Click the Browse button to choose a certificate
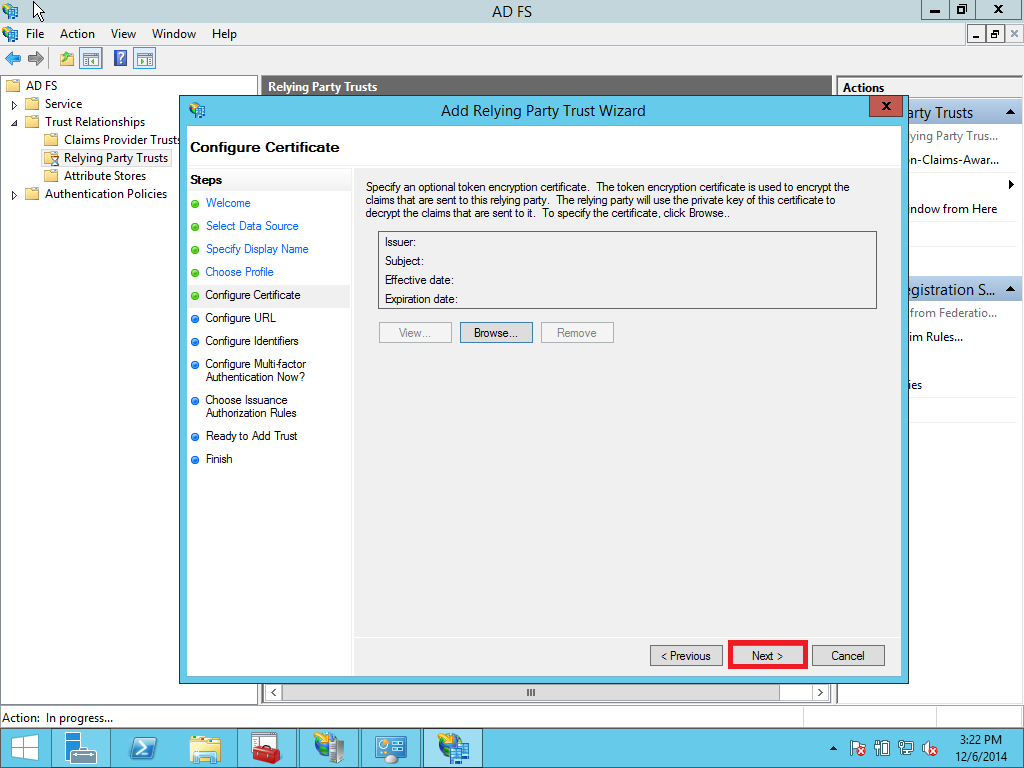The height and width of the screenshot is (768, 1024). pyautogui.click(x=496, y=332)
